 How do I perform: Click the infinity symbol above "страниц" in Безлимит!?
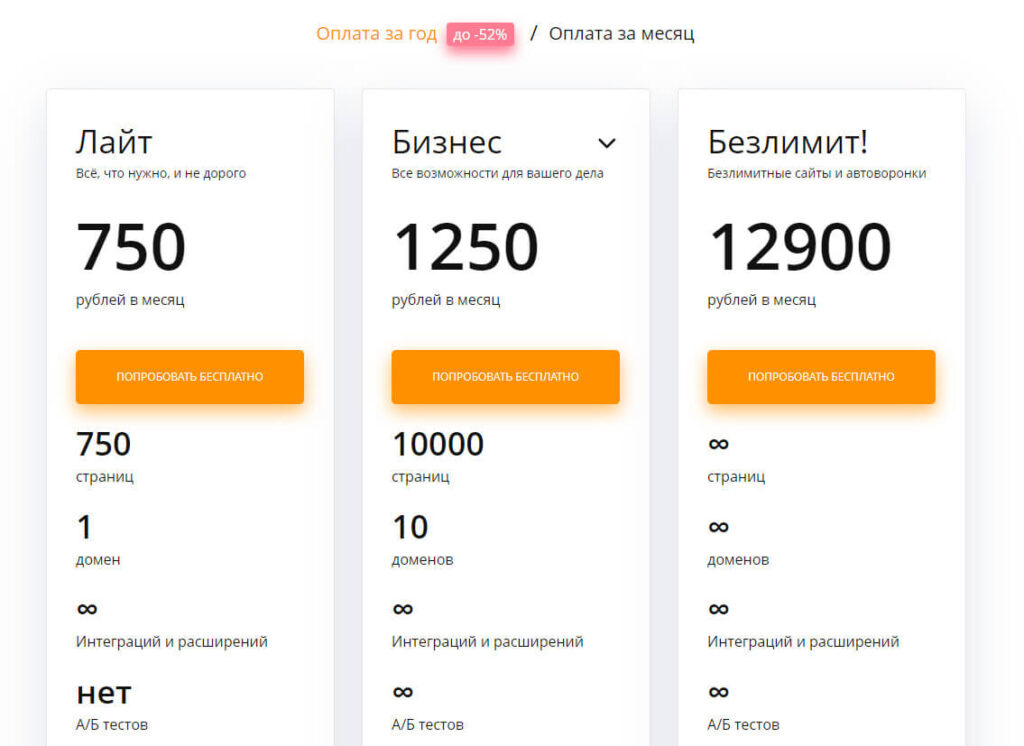point(718,444)
